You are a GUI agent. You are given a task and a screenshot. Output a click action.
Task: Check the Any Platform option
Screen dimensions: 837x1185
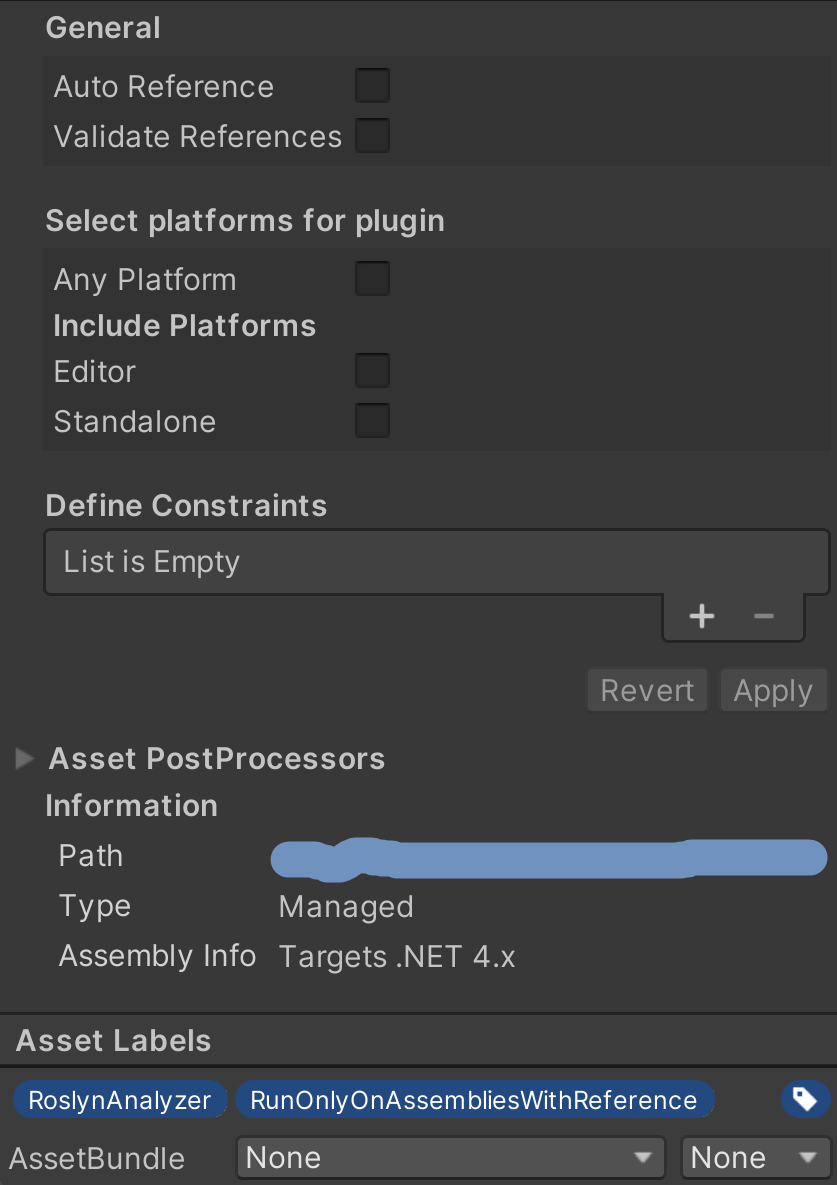(371, 278)
